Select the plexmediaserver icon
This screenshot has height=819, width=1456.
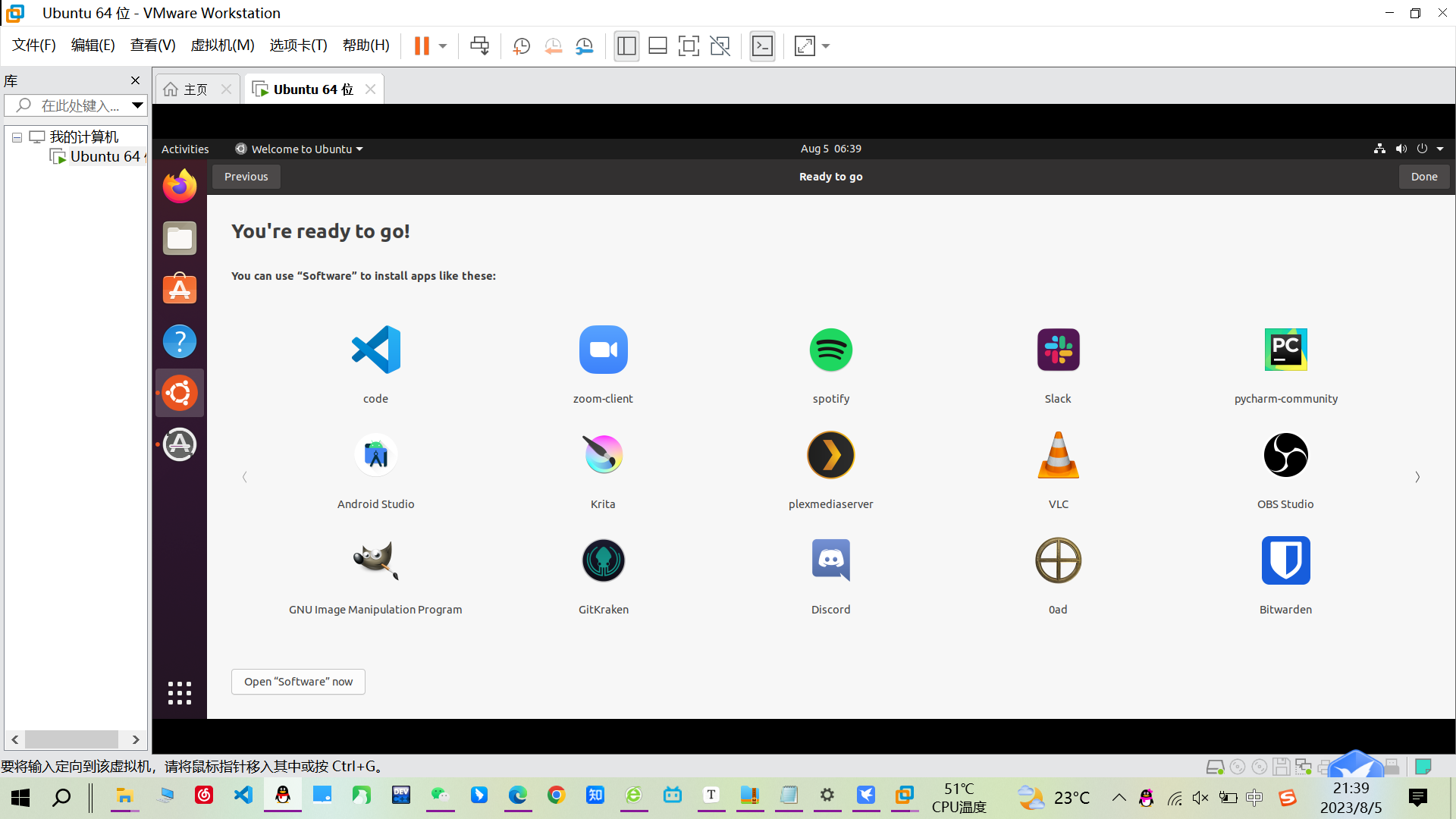830,455
